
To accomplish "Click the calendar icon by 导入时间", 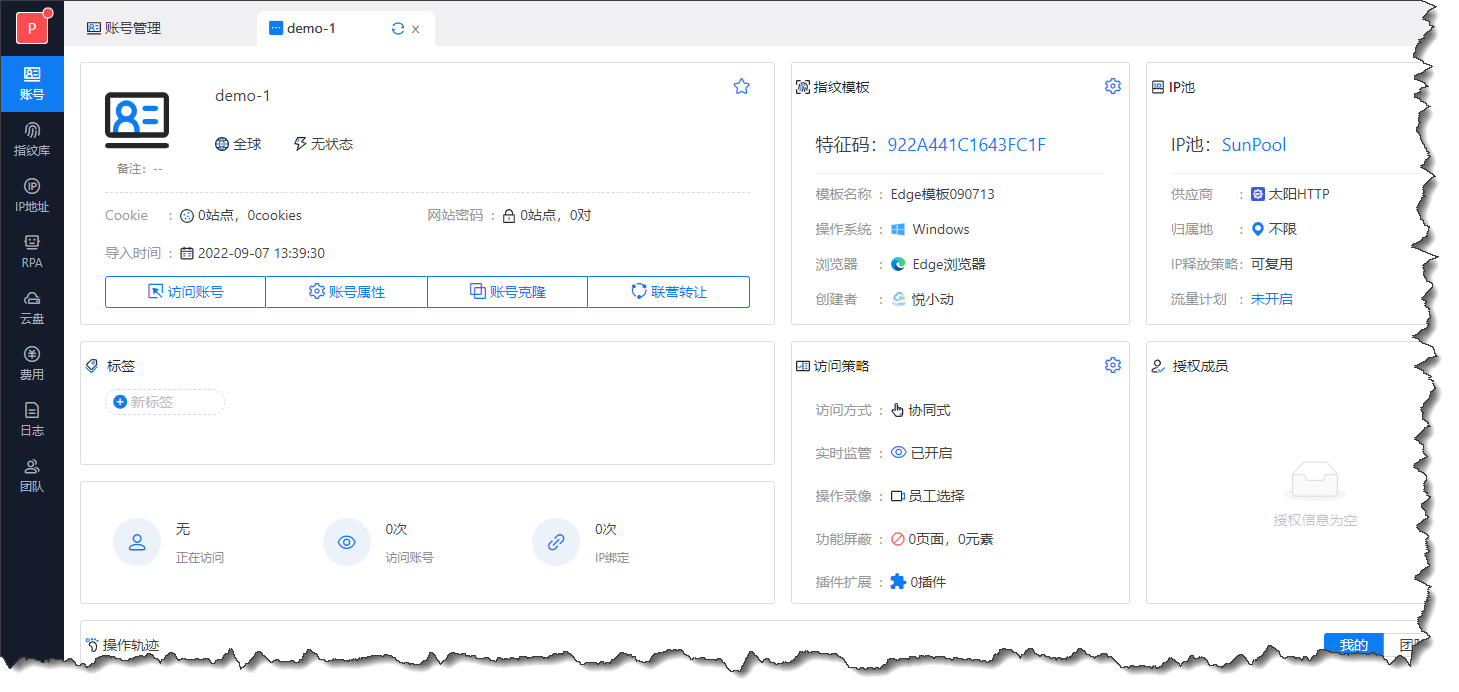I will 187,253.
